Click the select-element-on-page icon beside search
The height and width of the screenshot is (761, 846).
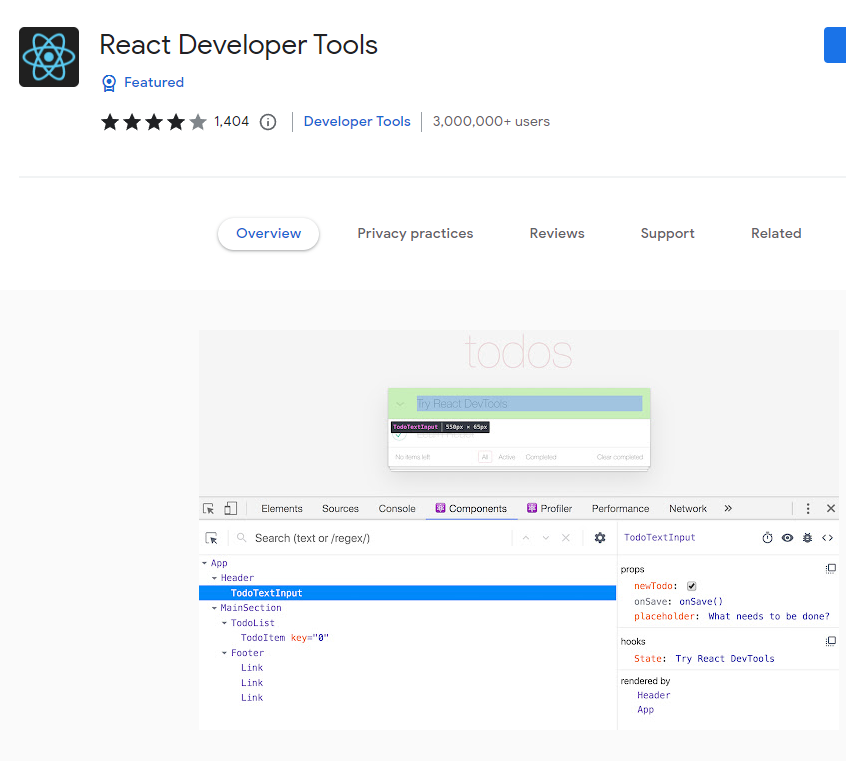212,538
